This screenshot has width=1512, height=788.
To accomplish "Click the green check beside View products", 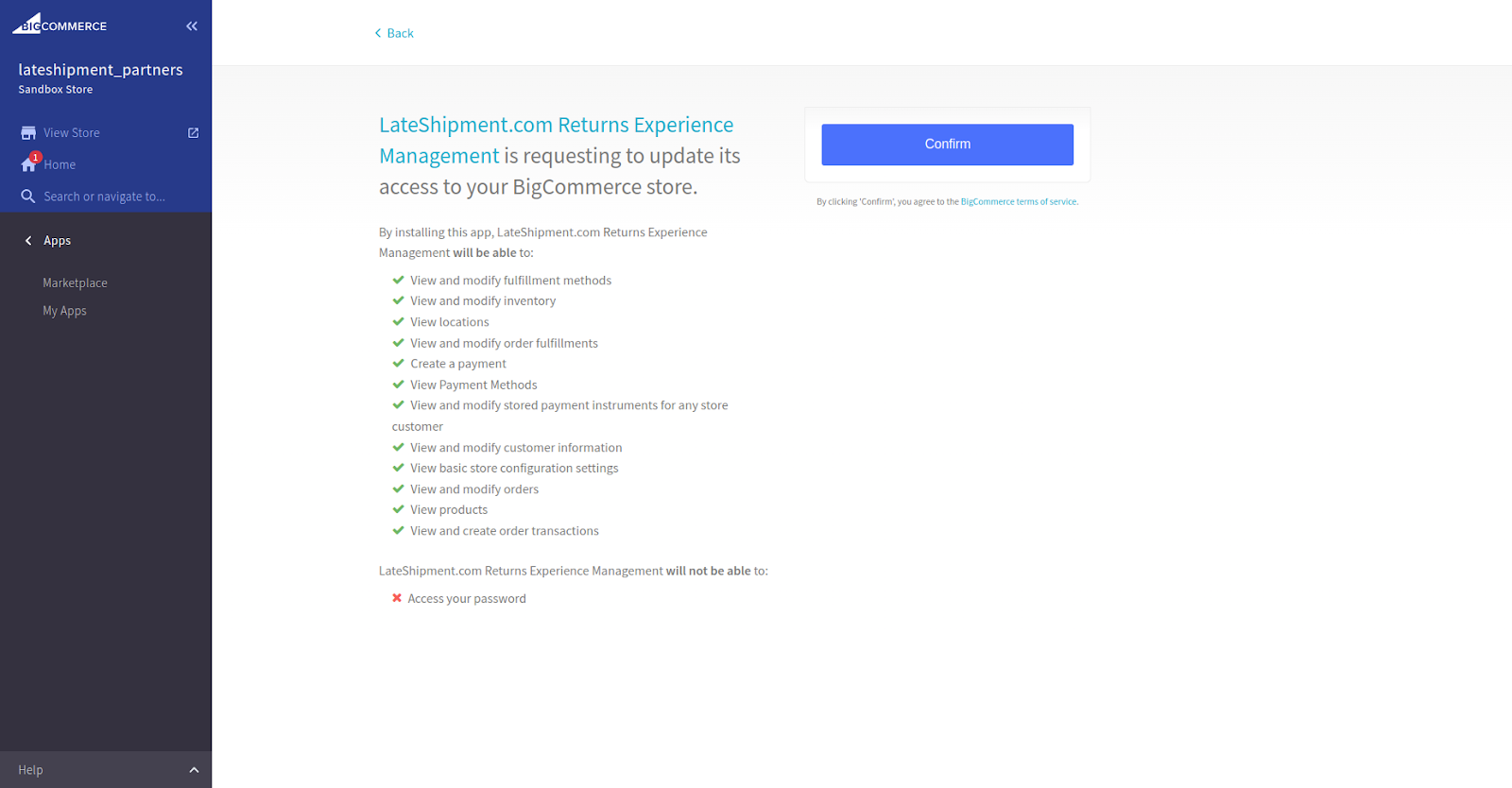I will pyautogui.click(x=398, y=509).
